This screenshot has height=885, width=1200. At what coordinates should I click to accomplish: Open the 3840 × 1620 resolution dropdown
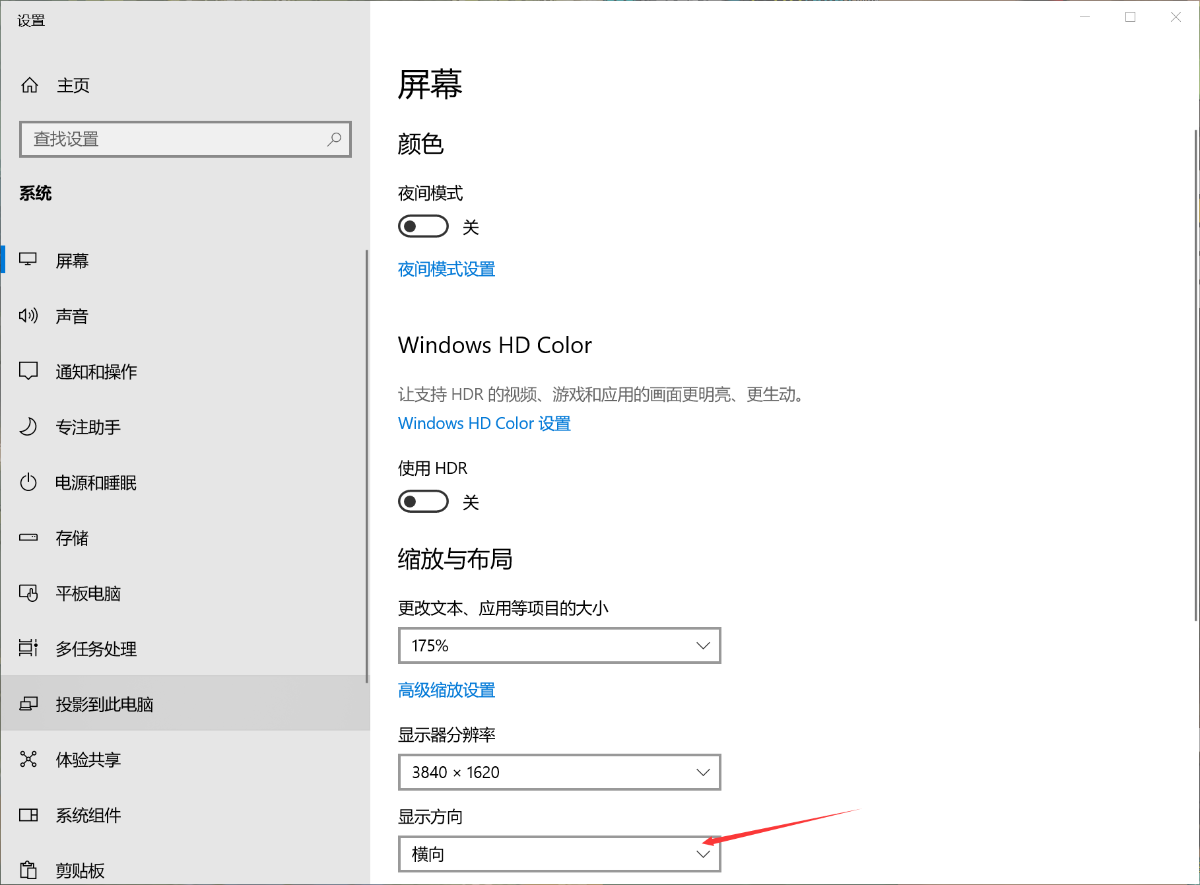pyautogui.click(x=559, y=772)
